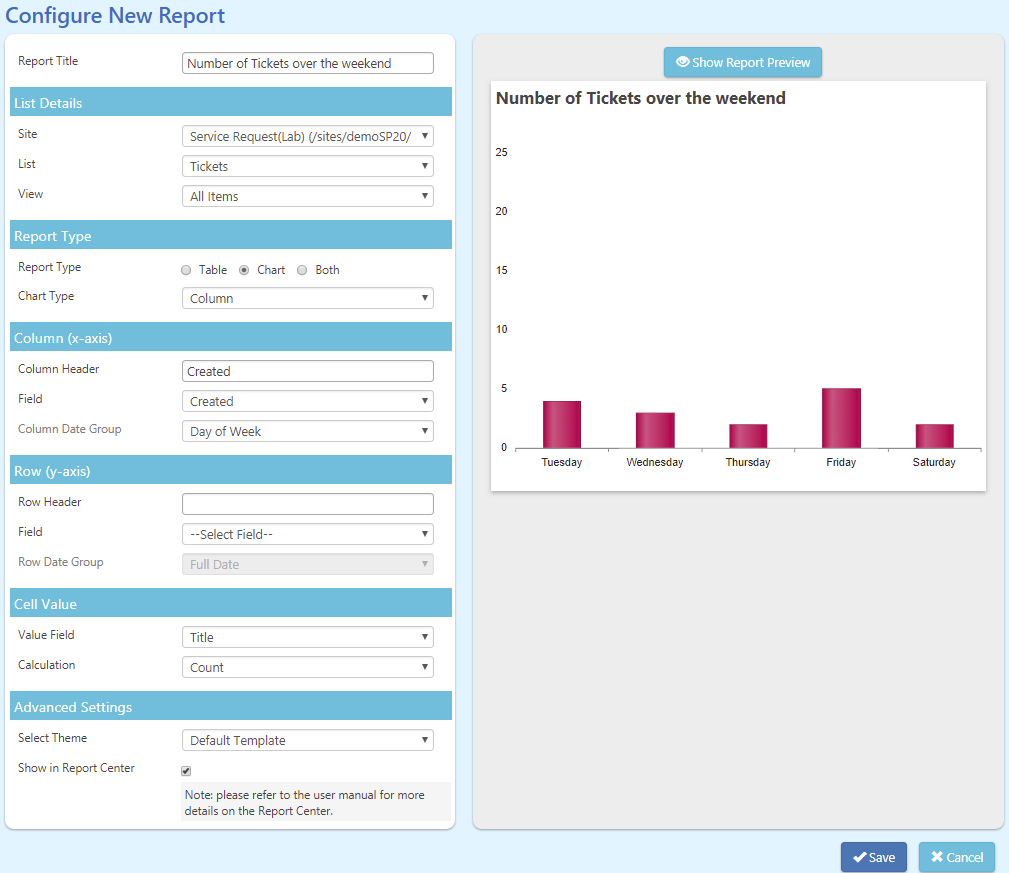
Task: Click the Save button
Action: 873,857
